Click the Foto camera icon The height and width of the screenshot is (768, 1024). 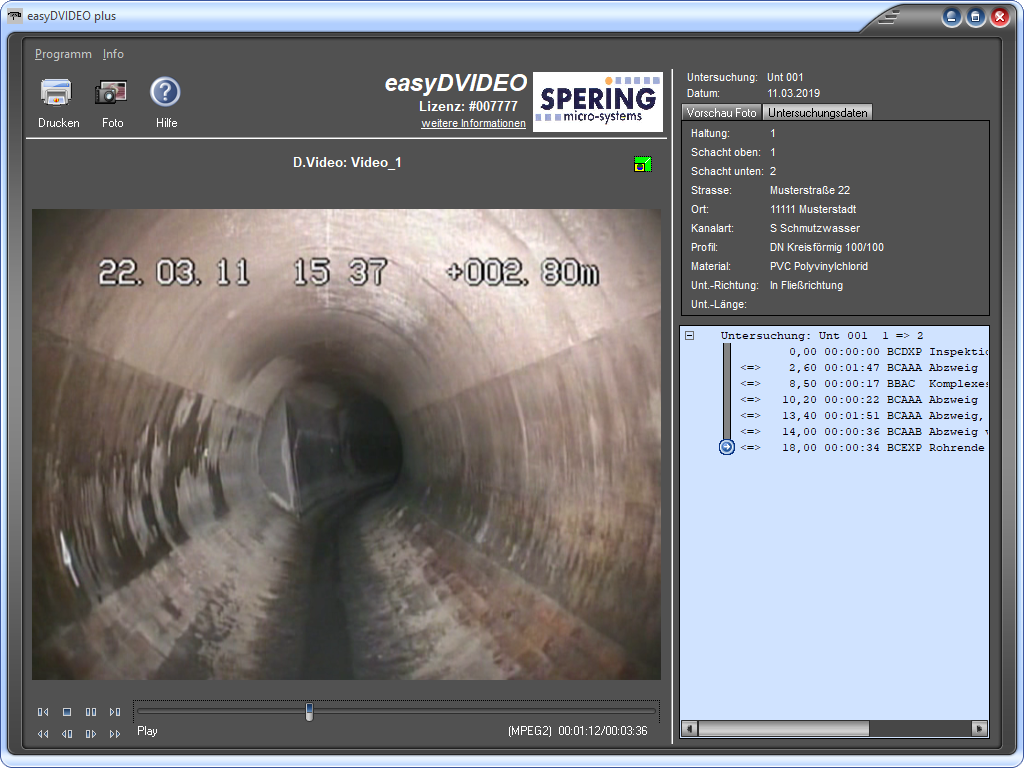(x=111, y=93)
